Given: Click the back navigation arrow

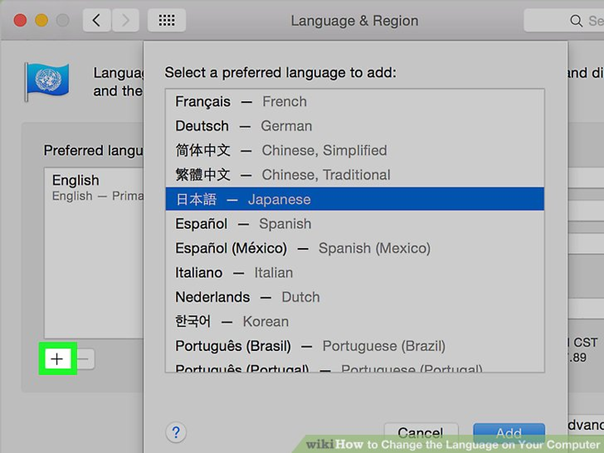Looking at the screenshot, I should [x=97, y=20].
